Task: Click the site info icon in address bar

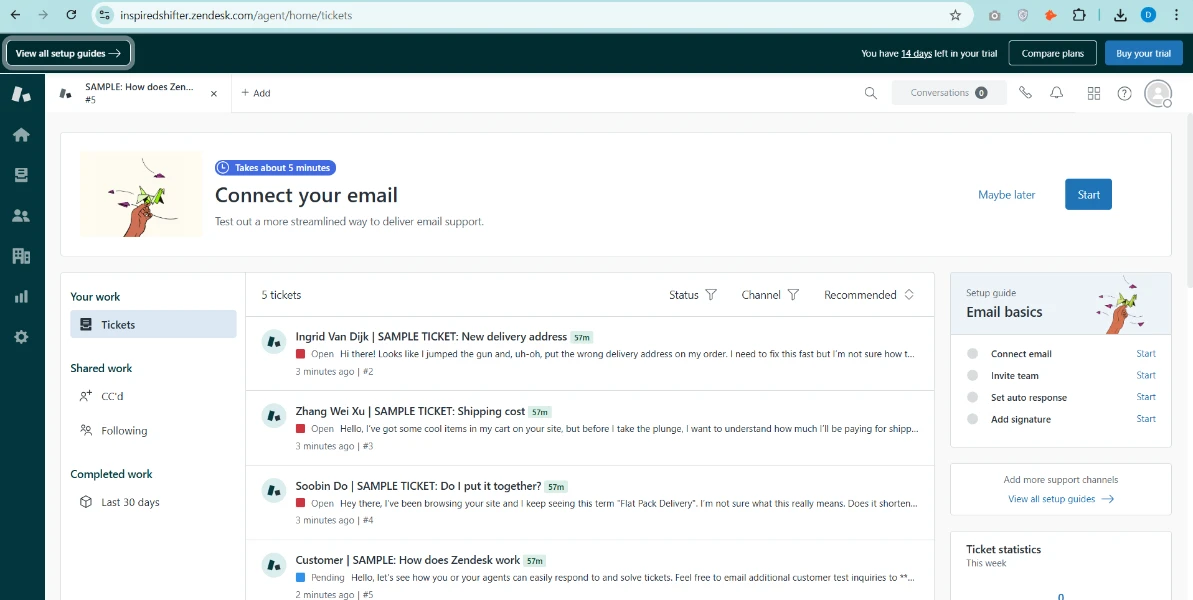Action: (105, 14)
